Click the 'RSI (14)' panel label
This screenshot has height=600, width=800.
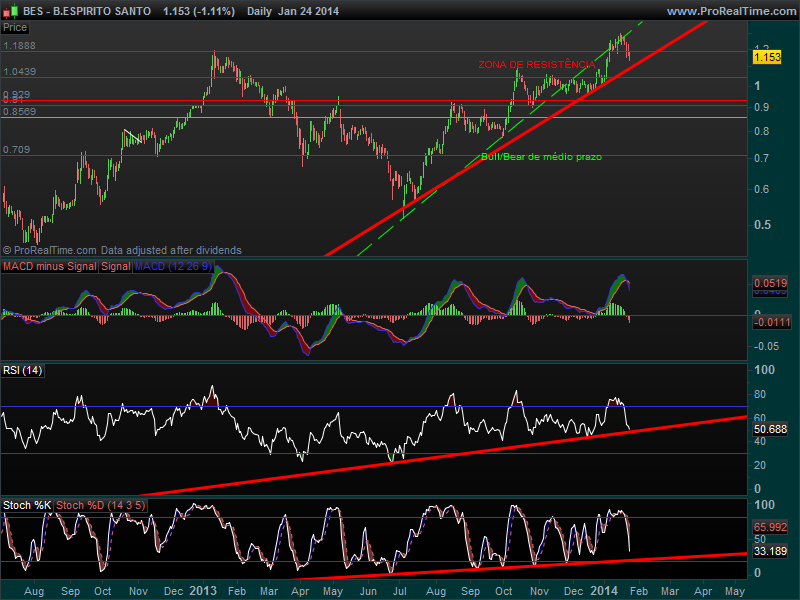[22, 370]
